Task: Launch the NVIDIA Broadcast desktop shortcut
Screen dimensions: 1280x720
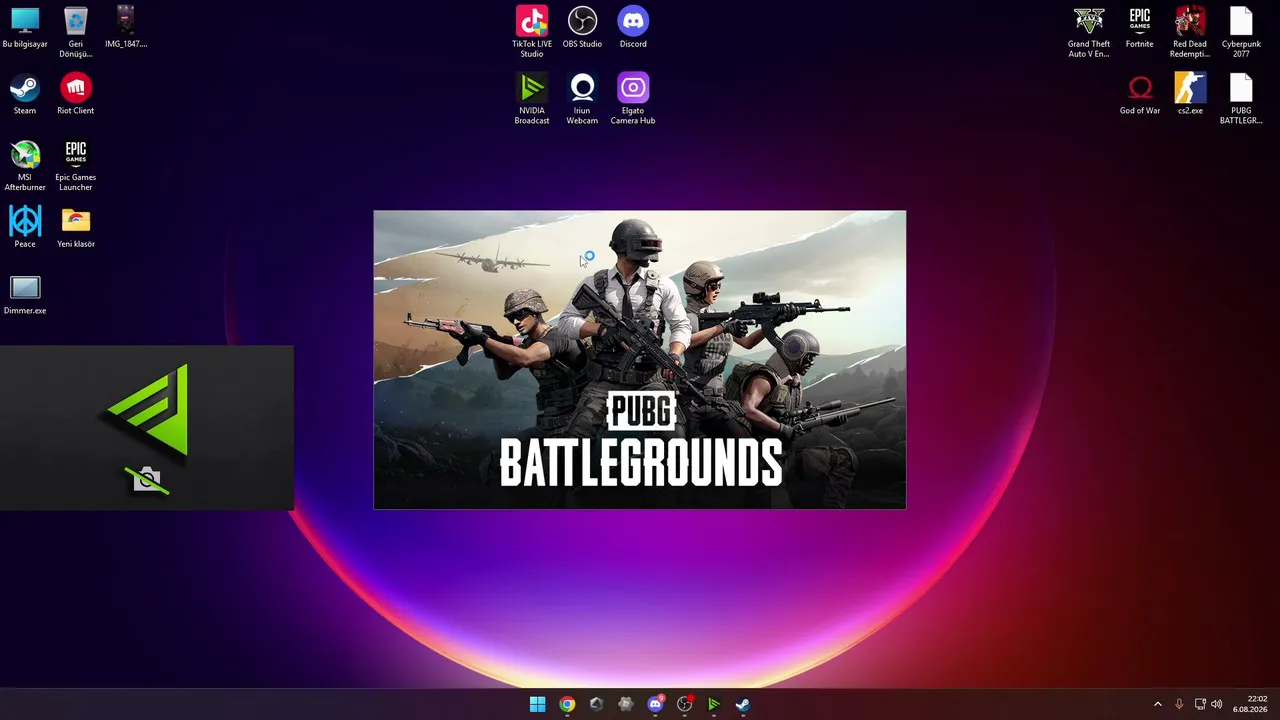Action: (532, 99)
